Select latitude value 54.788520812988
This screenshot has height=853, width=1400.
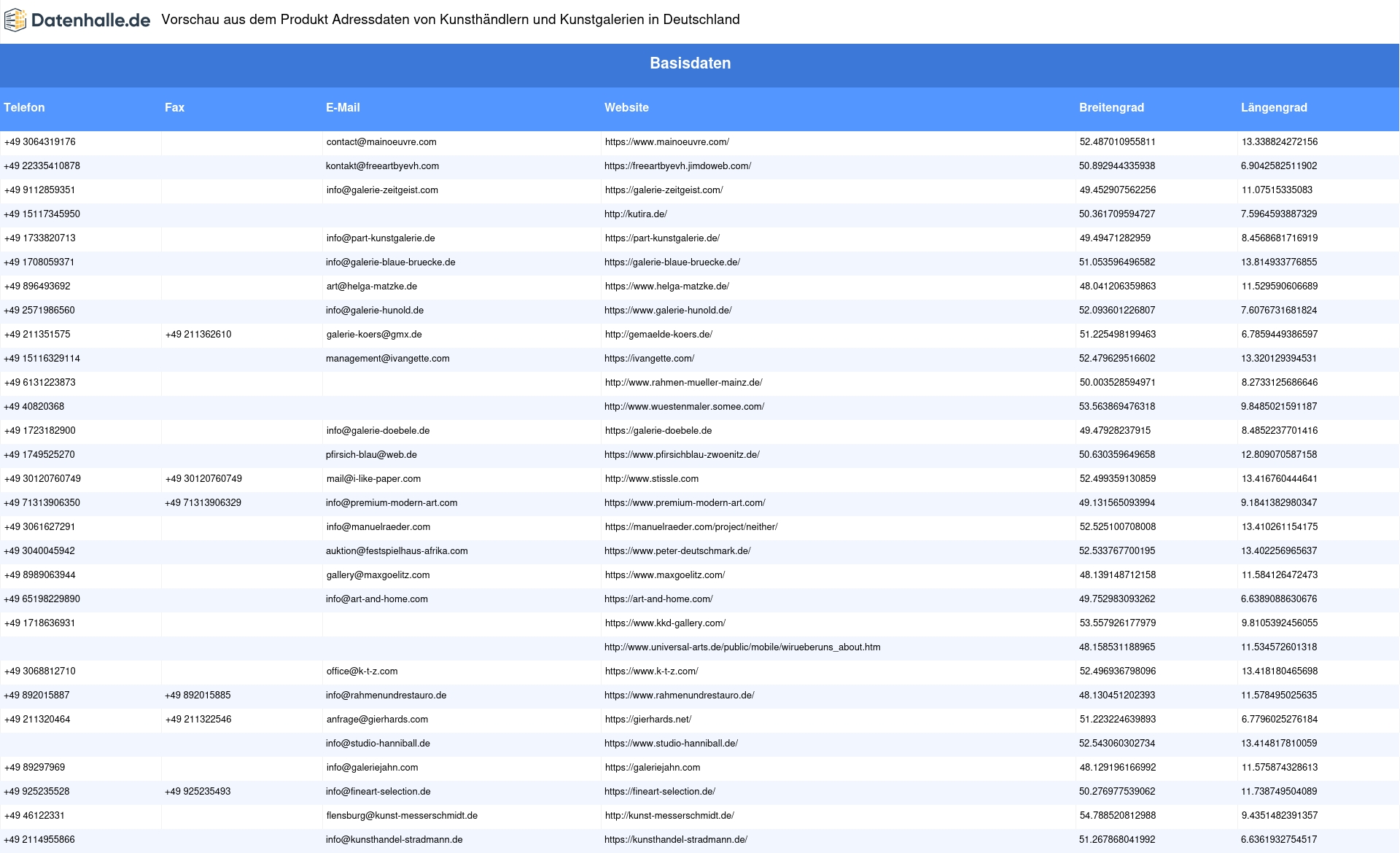click(1117, 816)
